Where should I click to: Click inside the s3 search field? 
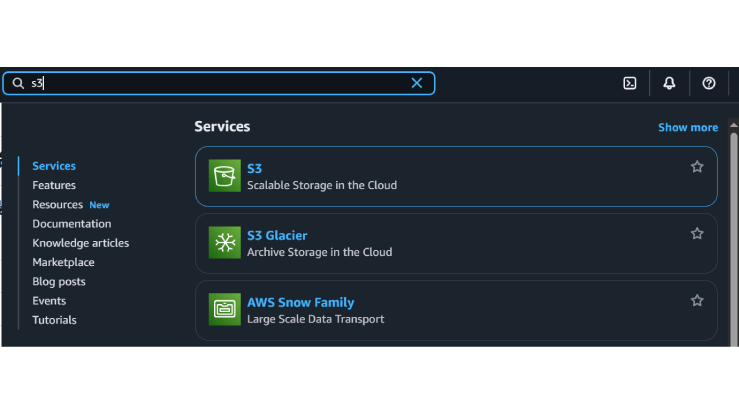(x=220, y=83)
